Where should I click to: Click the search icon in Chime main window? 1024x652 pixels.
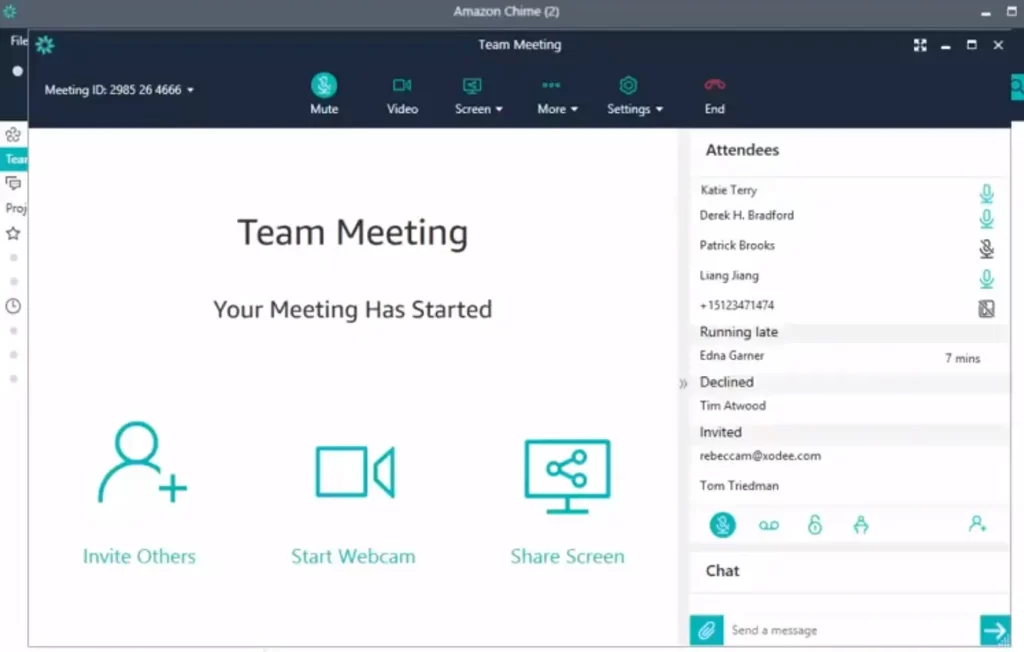[x=1017, y=86]
